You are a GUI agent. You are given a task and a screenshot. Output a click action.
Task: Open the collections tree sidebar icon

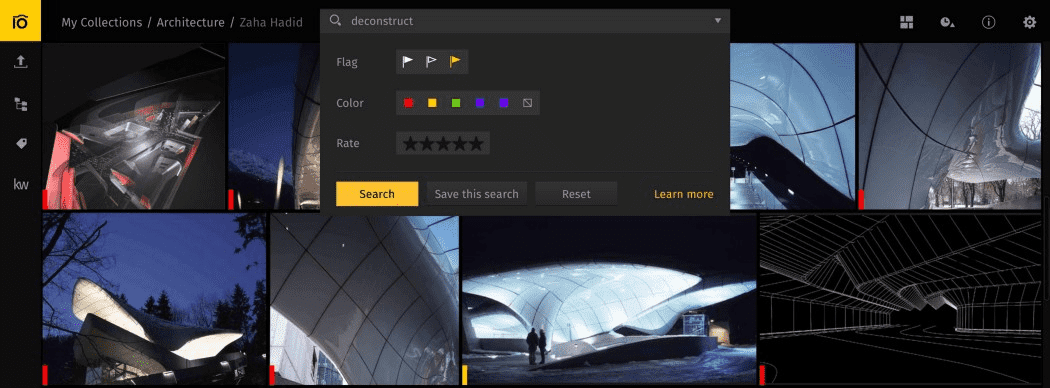point(21,104)
